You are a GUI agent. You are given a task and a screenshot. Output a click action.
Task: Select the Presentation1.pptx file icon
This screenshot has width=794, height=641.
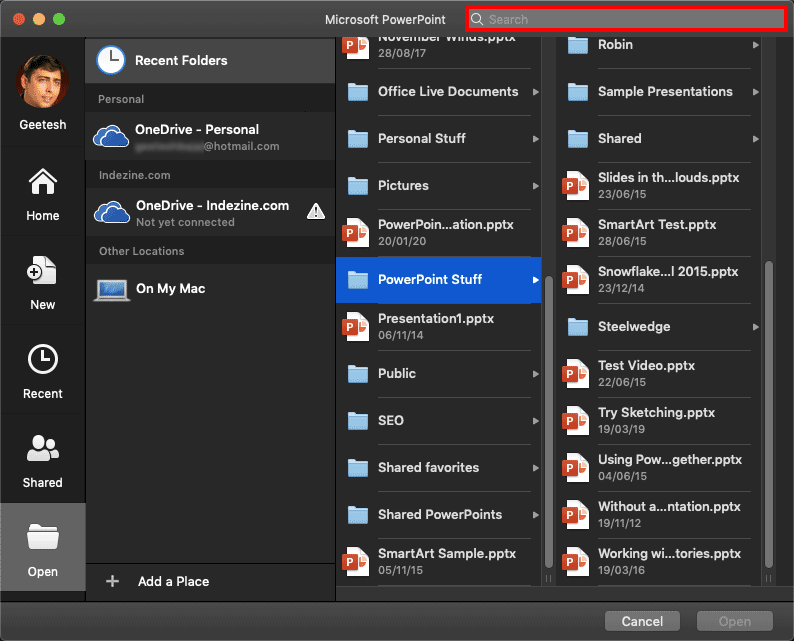point(356,327)
